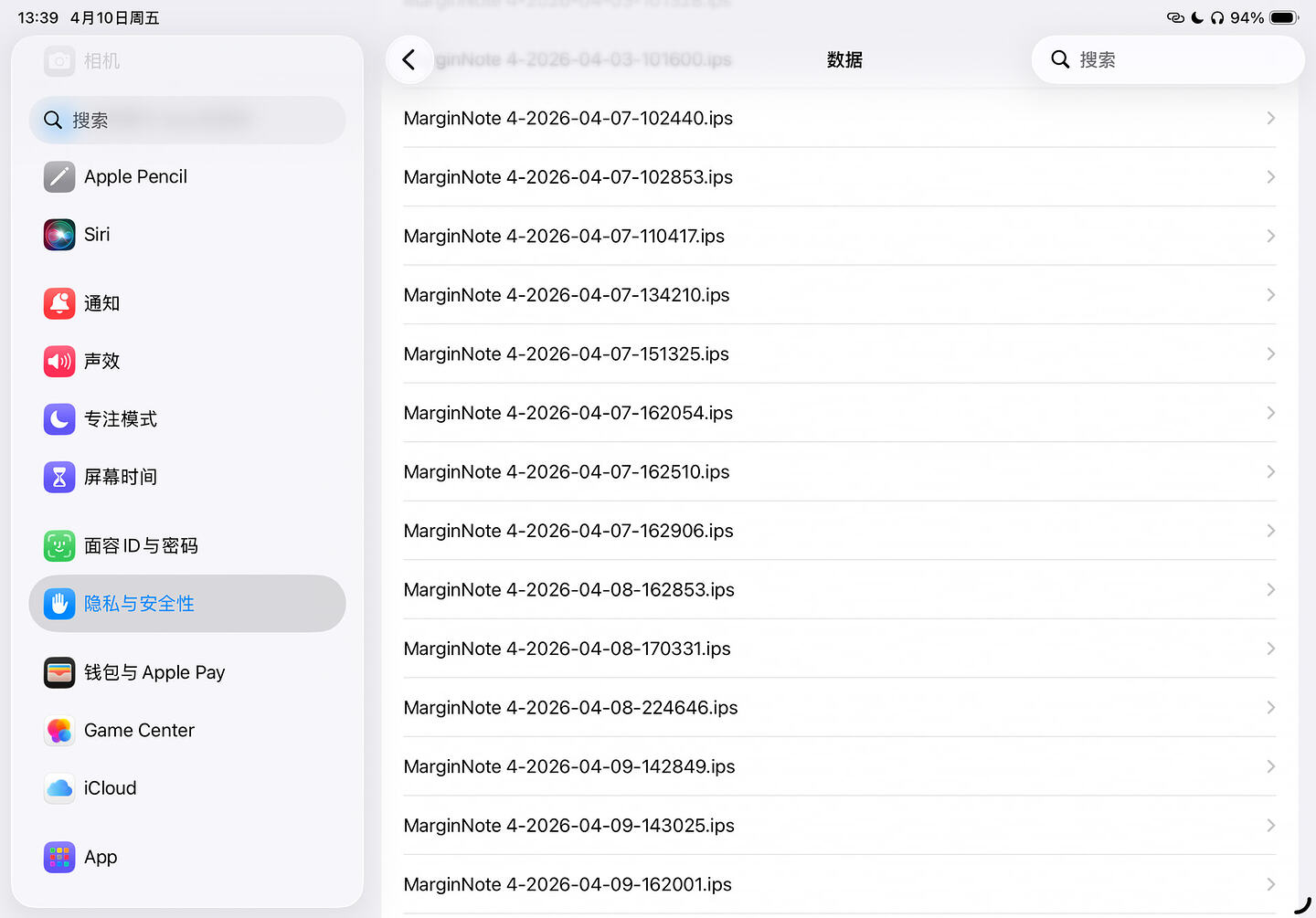Expand MarginNote 4-2026-04-07-162510.ips chevron

1270,471
